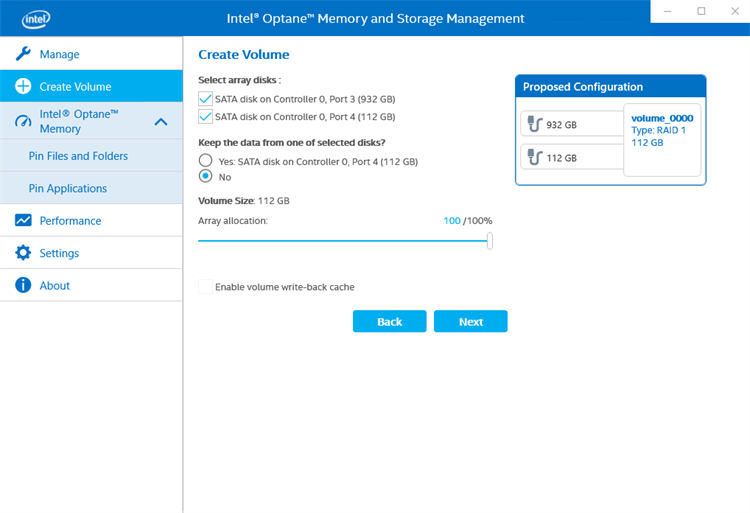
Task: Click the Array allocation slider handle
Action: (x=489, y=240)
